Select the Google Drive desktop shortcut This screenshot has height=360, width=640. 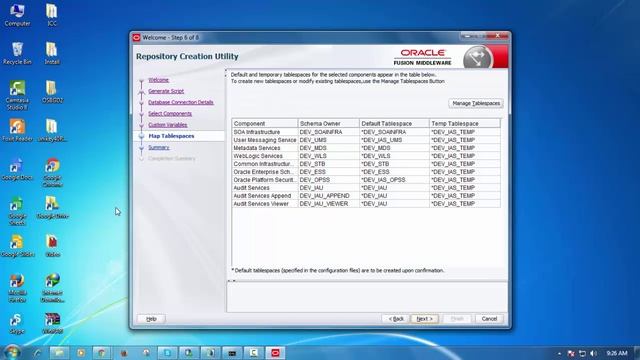point(52,207)
